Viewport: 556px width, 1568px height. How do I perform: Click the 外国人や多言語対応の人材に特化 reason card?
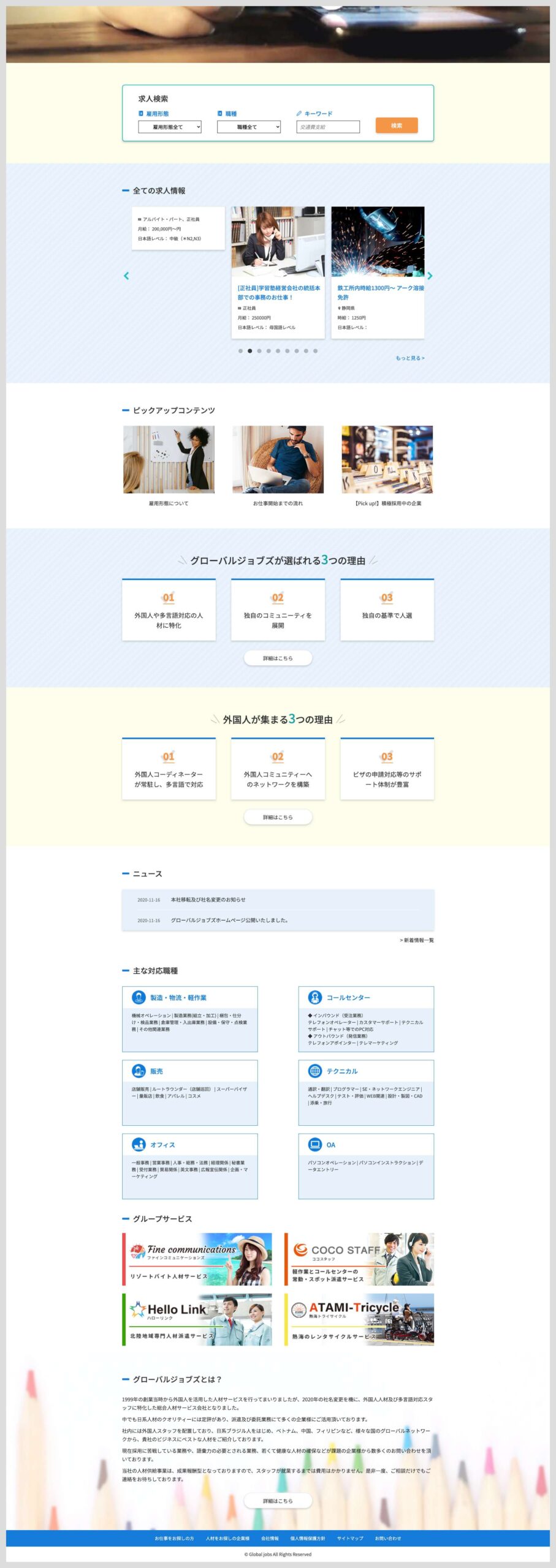[169, 609]
